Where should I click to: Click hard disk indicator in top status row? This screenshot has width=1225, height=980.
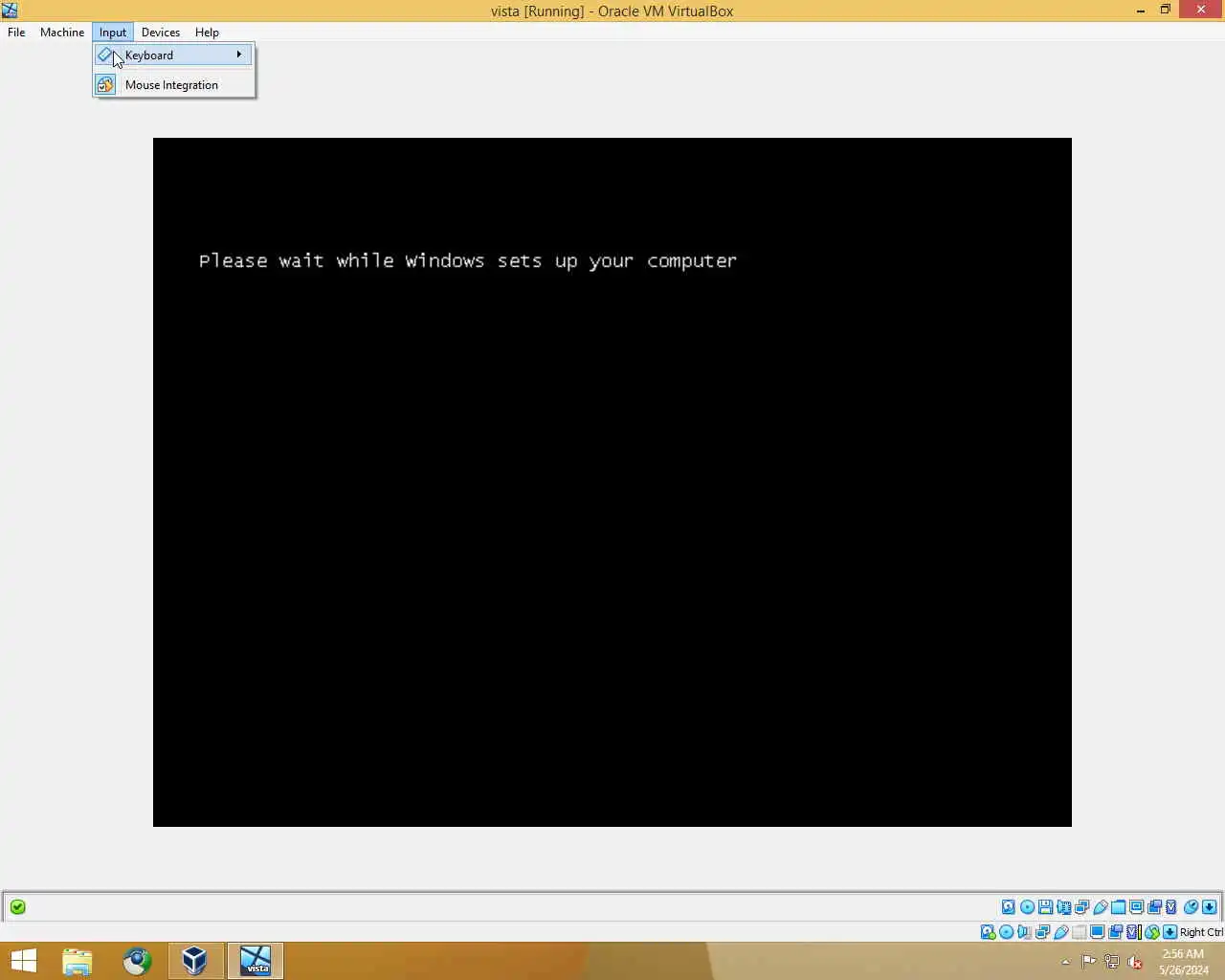(x=1008, y=906)
